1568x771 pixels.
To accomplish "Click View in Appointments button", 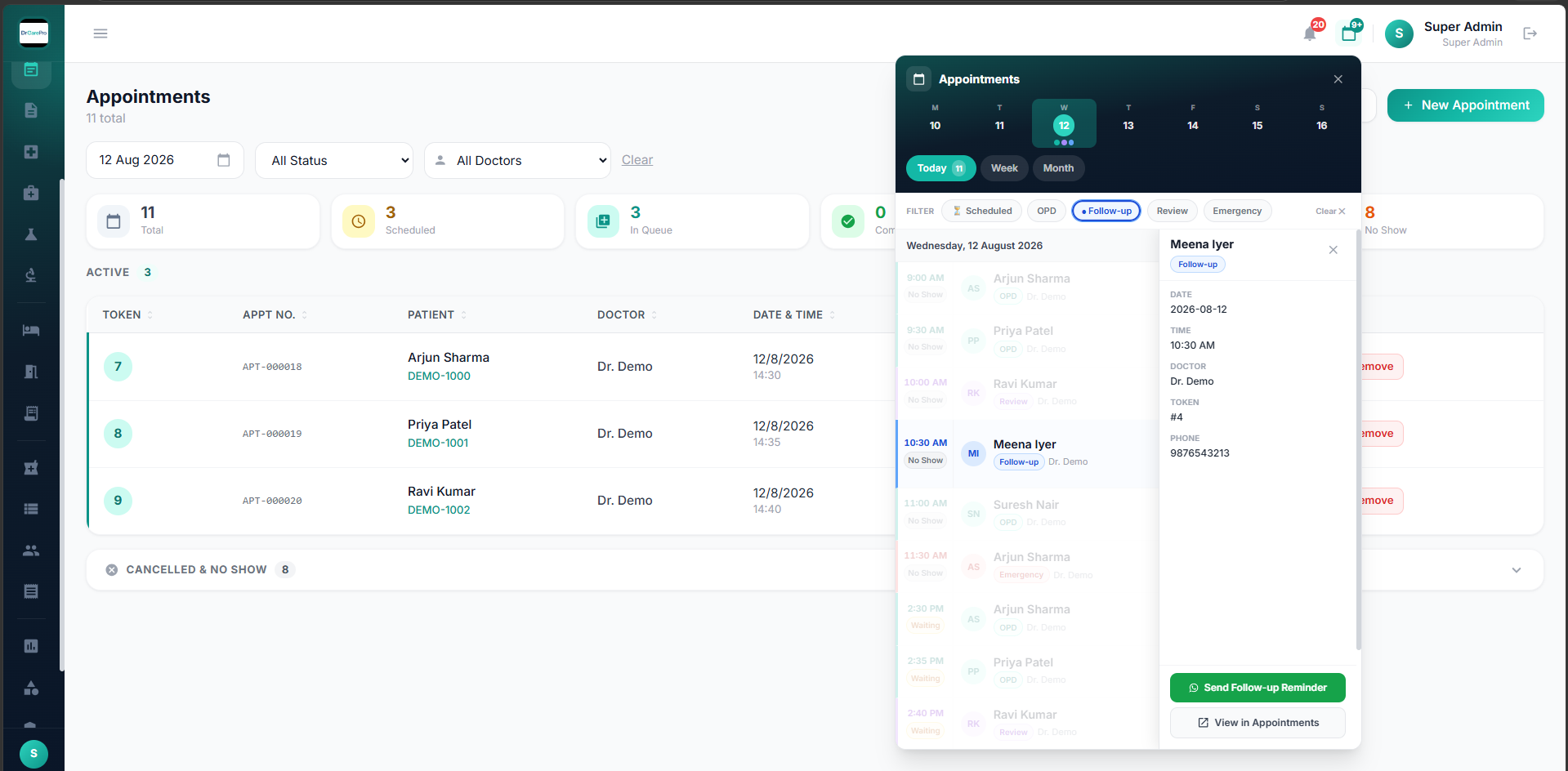I will pos(1258,723).
